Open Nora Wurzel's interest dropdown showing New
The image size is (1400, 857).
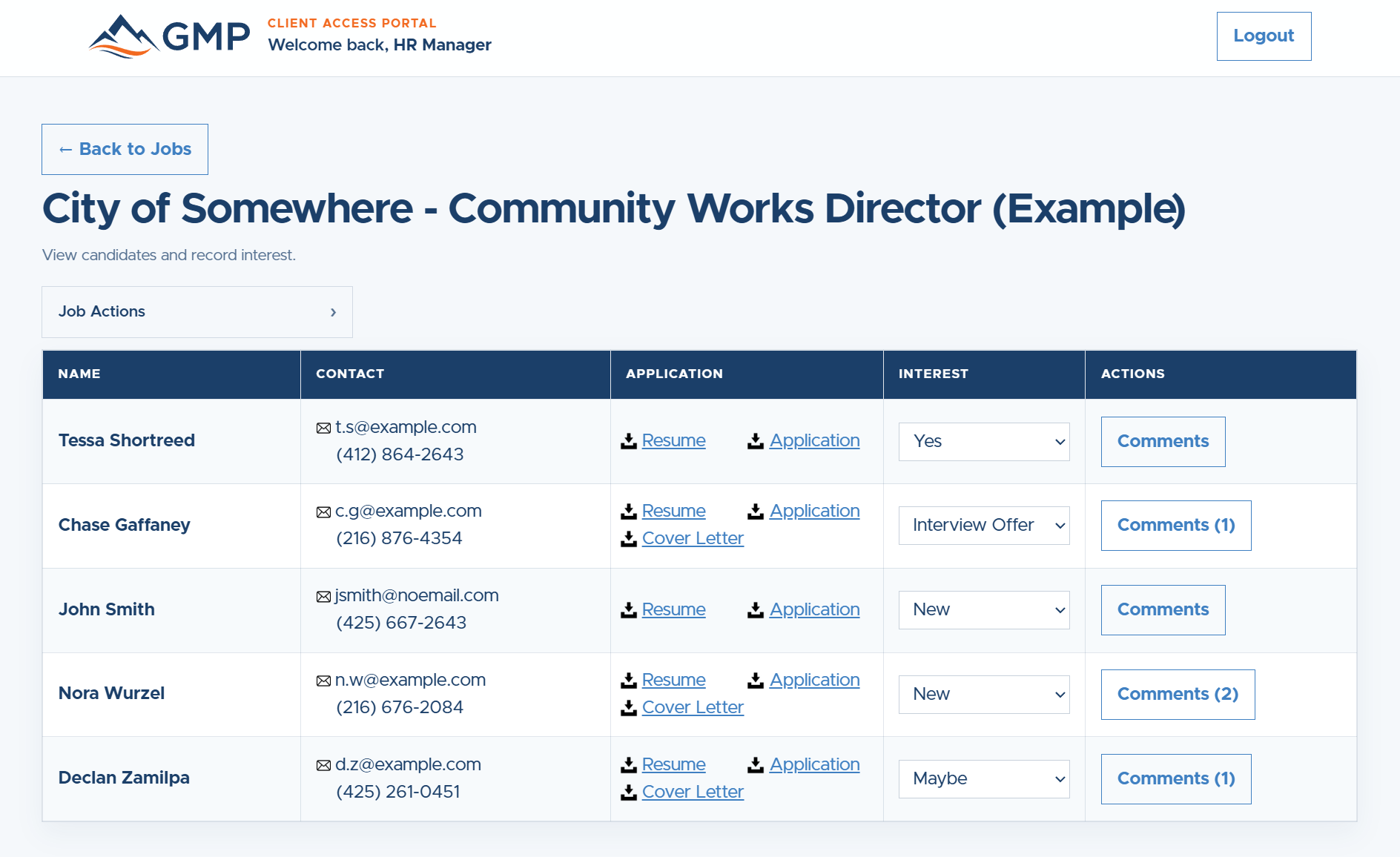coord(984,695)
